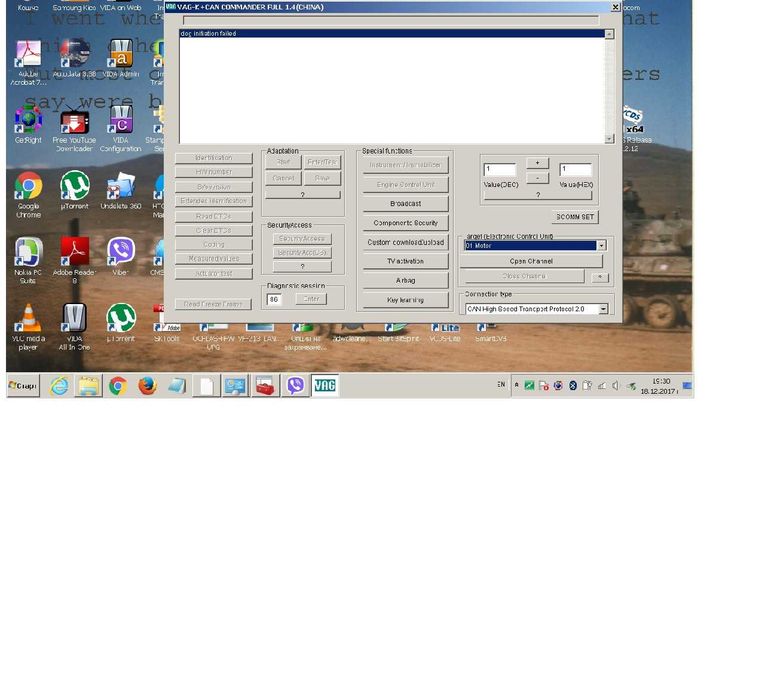Open Windows Explorer folder in taskbar
Screen dimensions: 765x699
tap(88, 386)
